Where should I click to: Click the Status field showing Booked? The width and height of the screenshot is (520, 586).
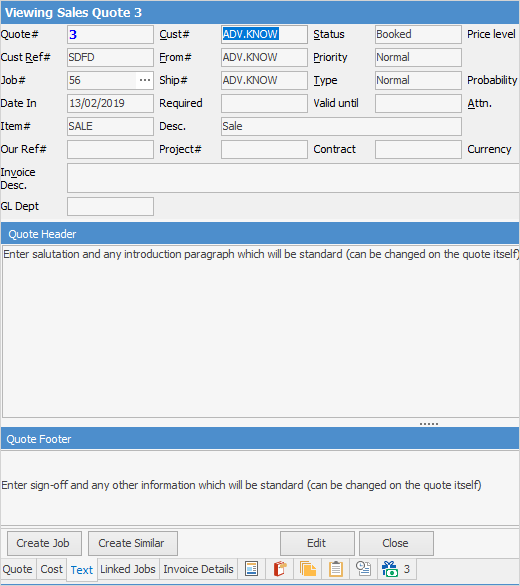[x=418, y=34]
